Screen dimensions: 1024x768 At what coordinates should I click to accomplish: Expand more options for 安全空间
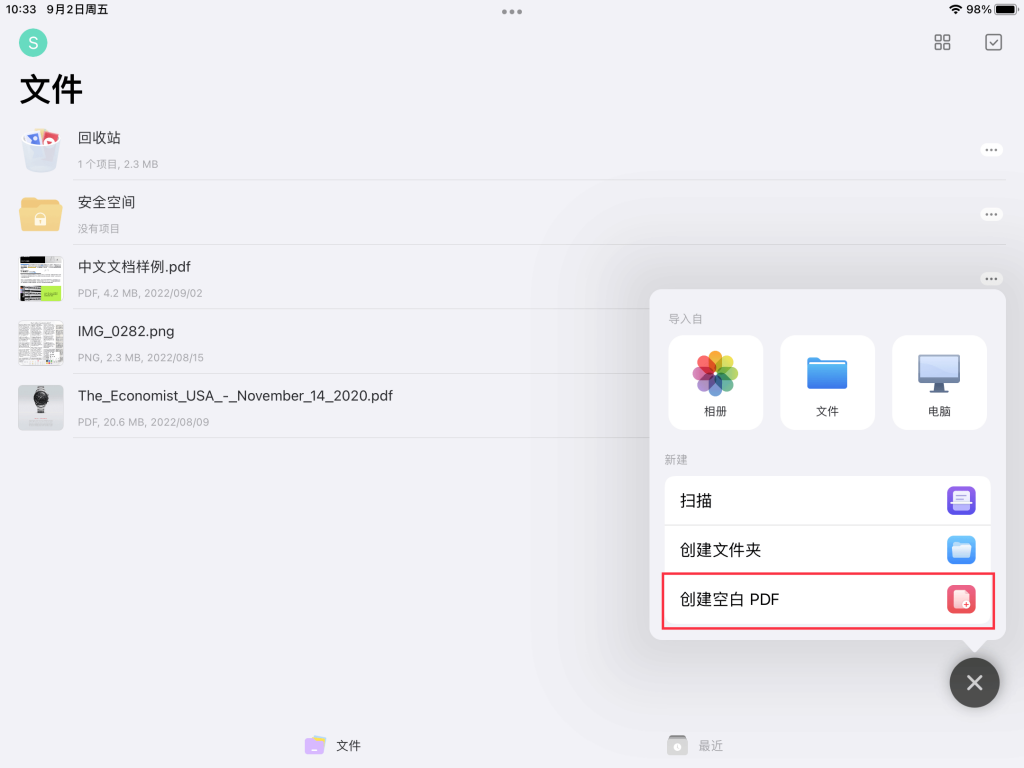click(991, 214)
